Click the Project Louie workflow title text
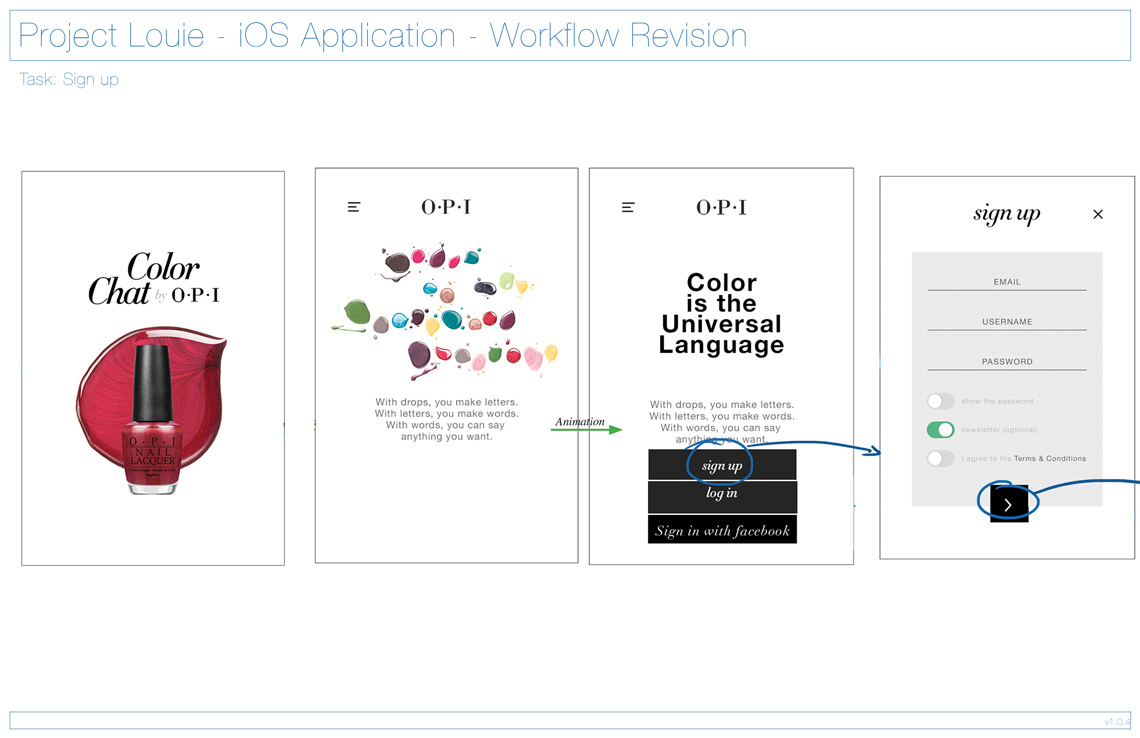Image resolution: width=1140 pixels, height=738 pixels. (382, 36)
